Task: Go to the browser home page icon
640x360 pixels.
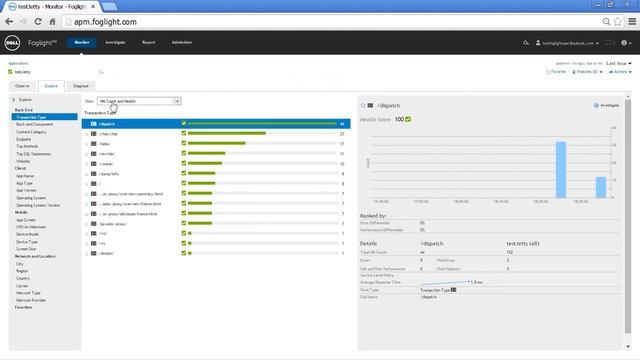Action: (x=53, y=22)
